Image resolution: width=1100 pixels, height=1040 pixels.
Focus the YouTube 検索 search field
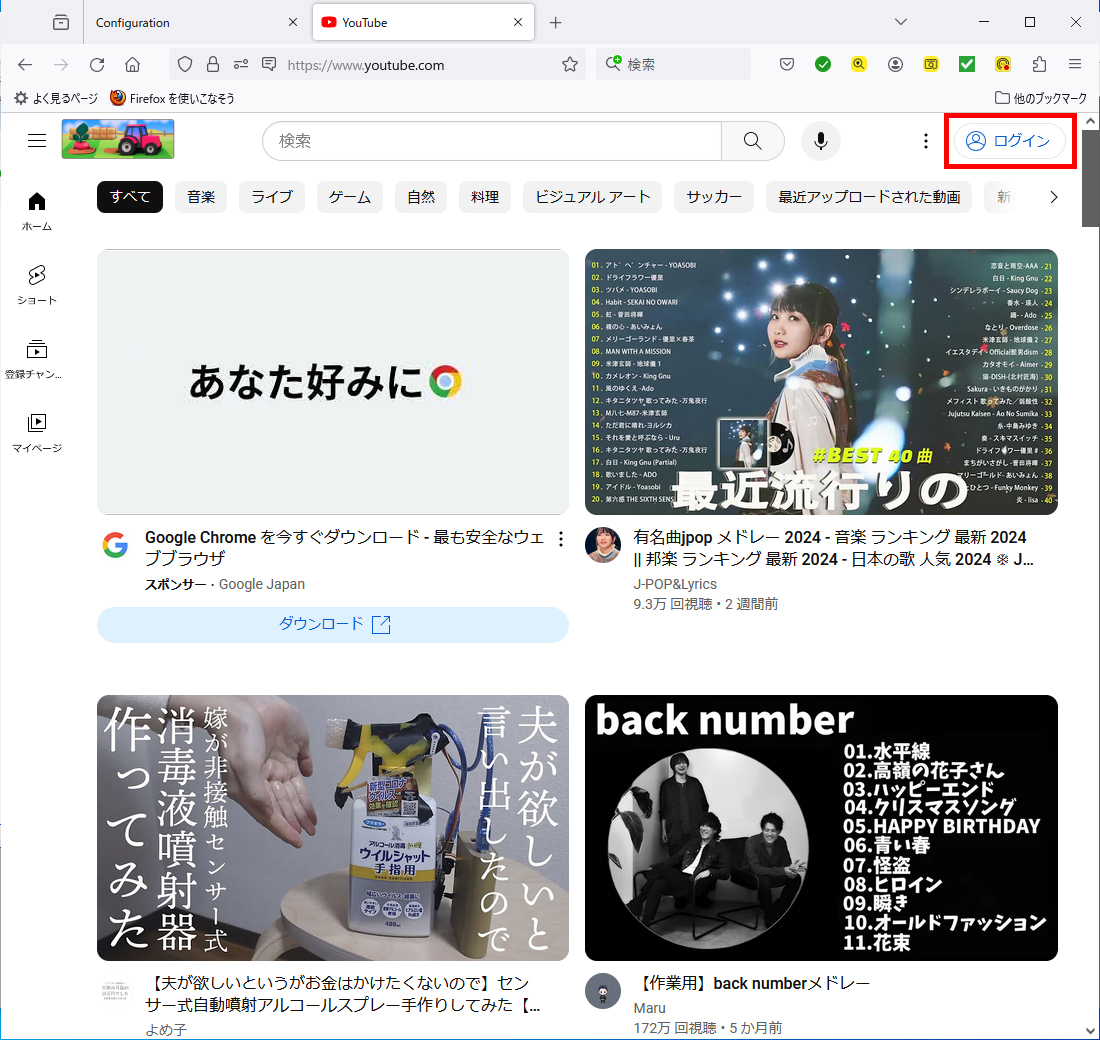click(x=491, y=141)
